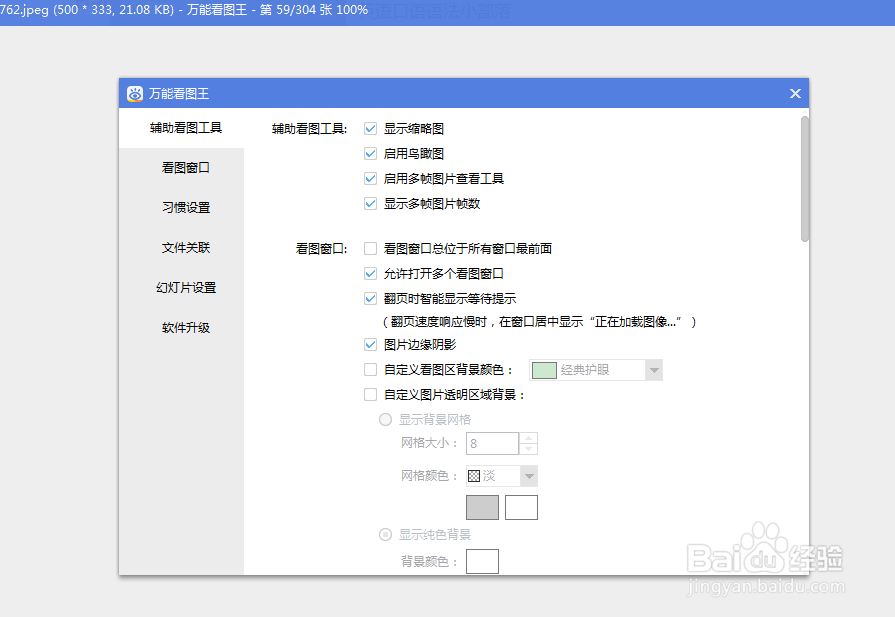Screen dimensions: 895x617
Task: Disable 启用鸟瞰图
Action: point(370,153)
